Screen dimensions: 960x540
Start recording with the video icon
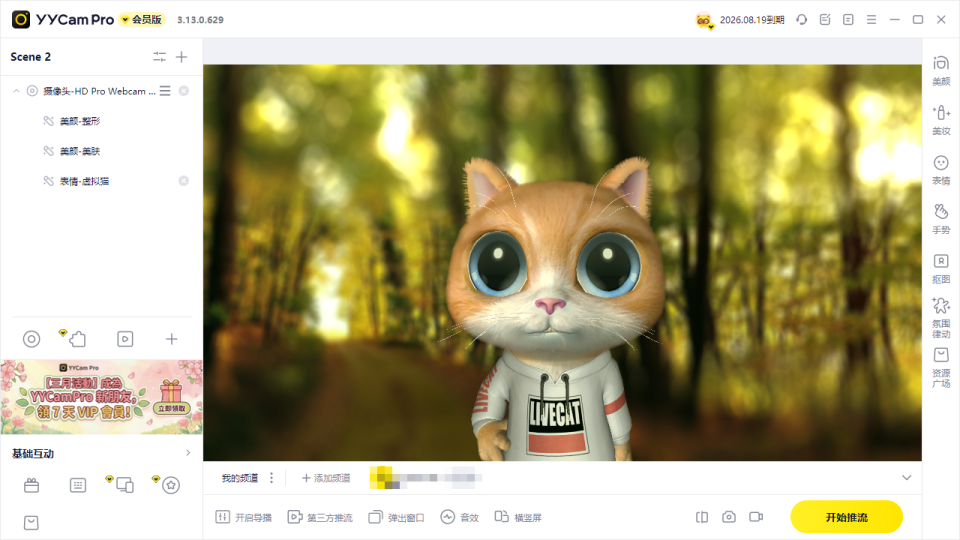tap(756, 517)
